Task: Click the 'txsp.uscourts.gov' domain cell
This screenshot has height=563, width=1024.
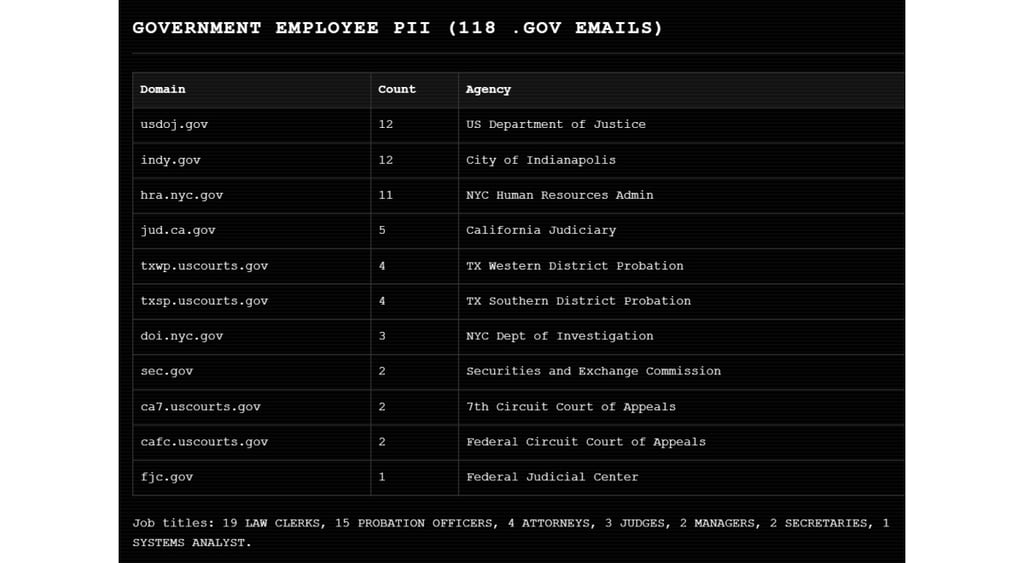Action: coord(251,301)
